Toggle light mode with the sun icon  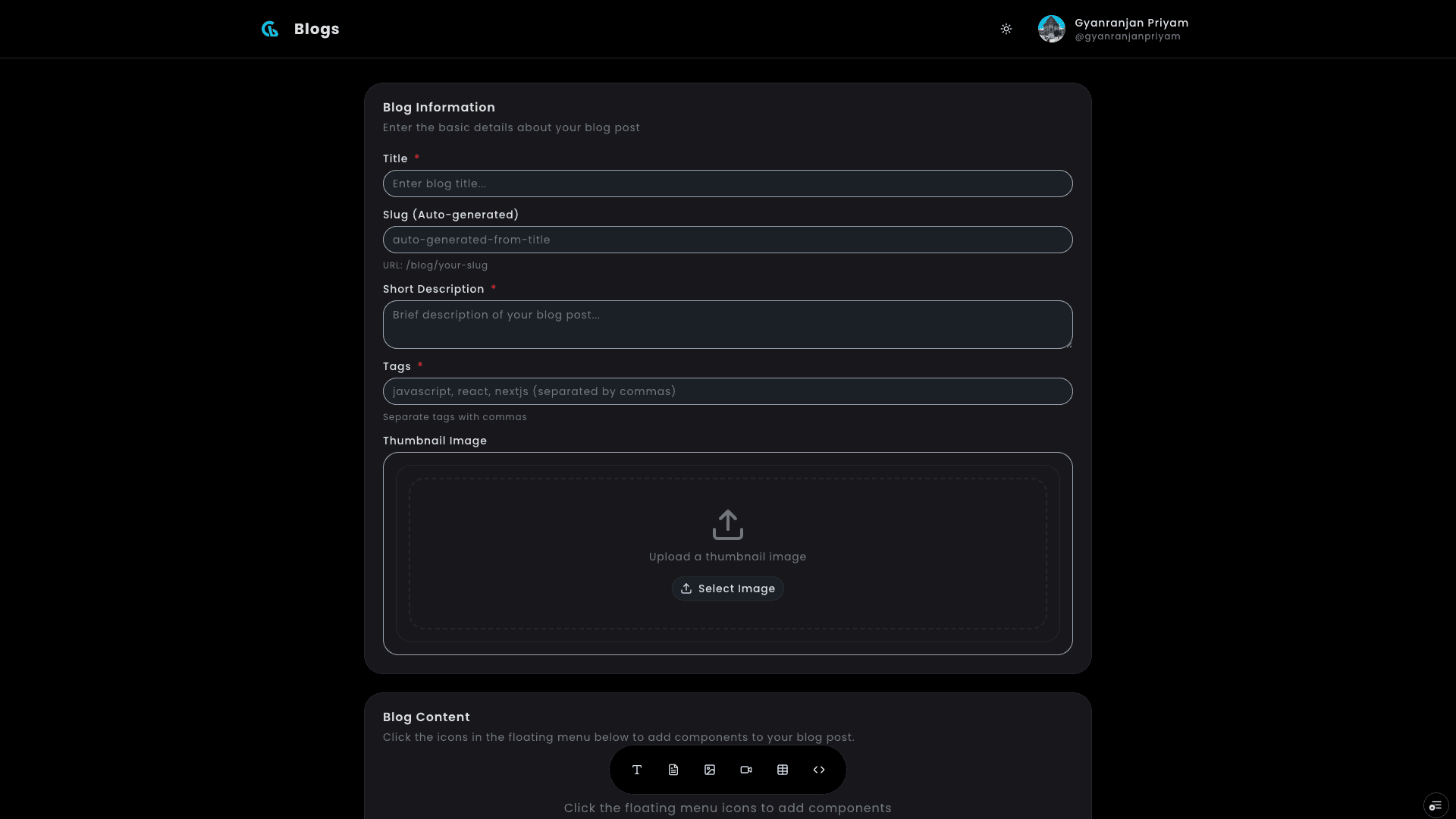[1006, 29]
